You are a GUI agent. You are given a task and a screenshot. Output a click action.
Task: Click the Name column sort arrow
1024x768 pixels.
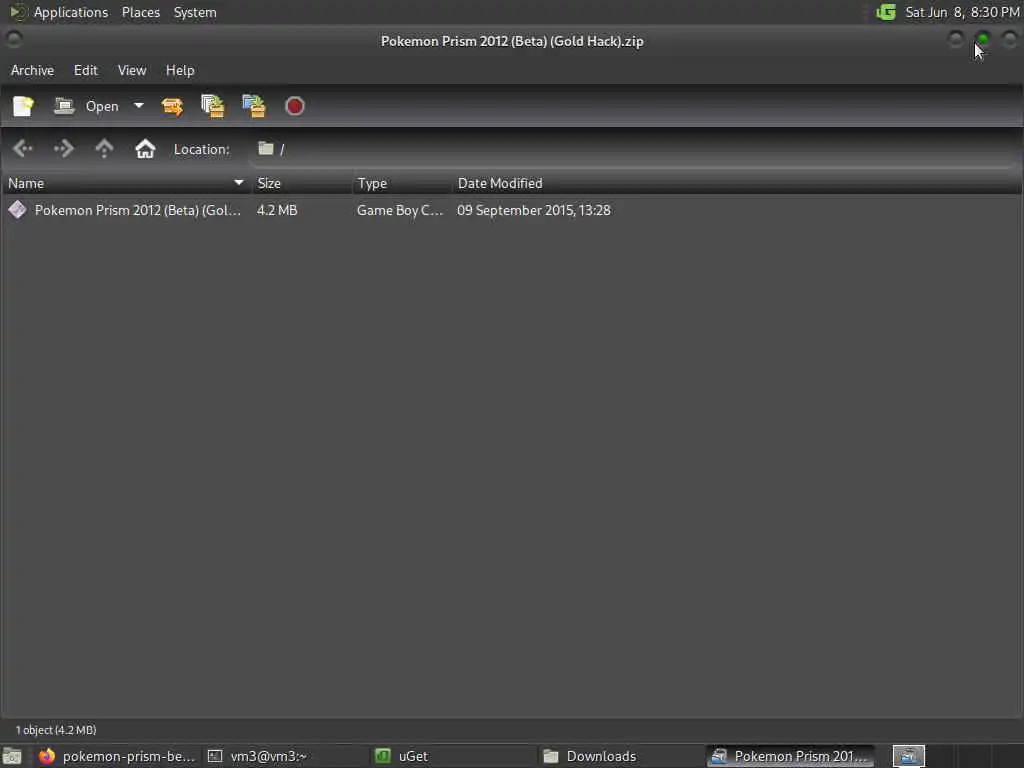(x=239, y=183)
